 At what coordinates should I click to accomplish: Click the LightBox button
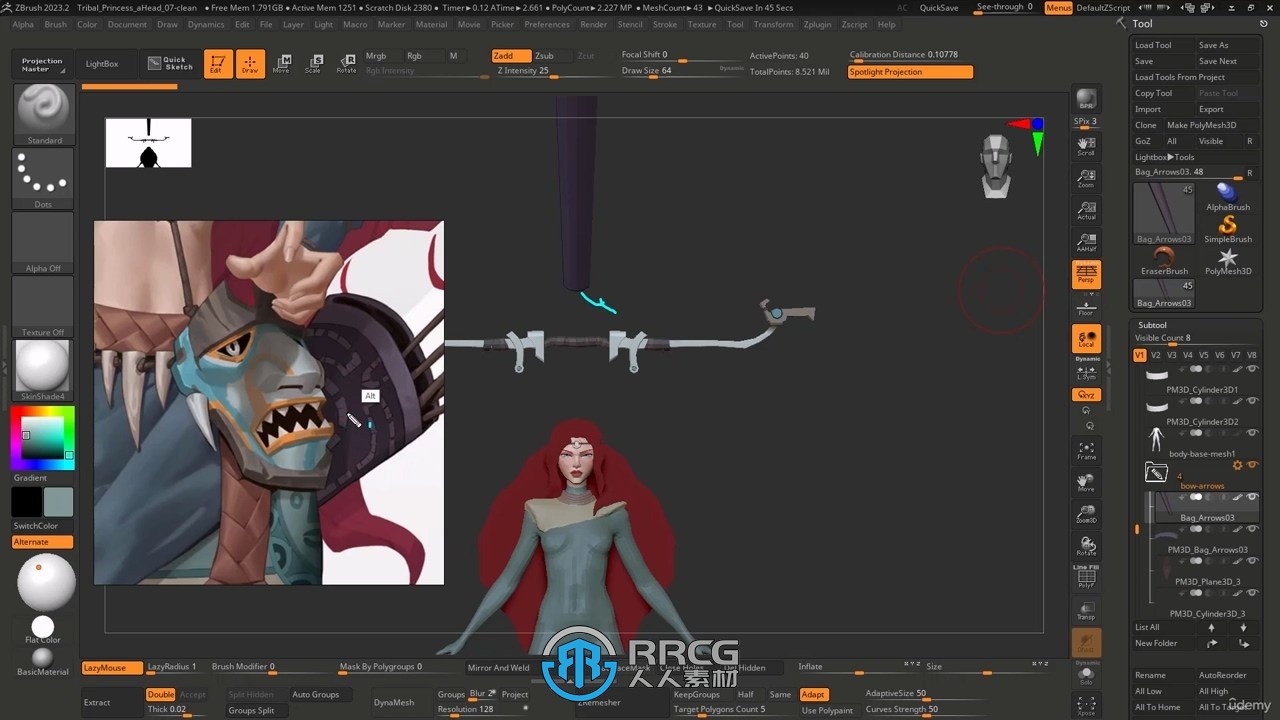tap(102, 64)
